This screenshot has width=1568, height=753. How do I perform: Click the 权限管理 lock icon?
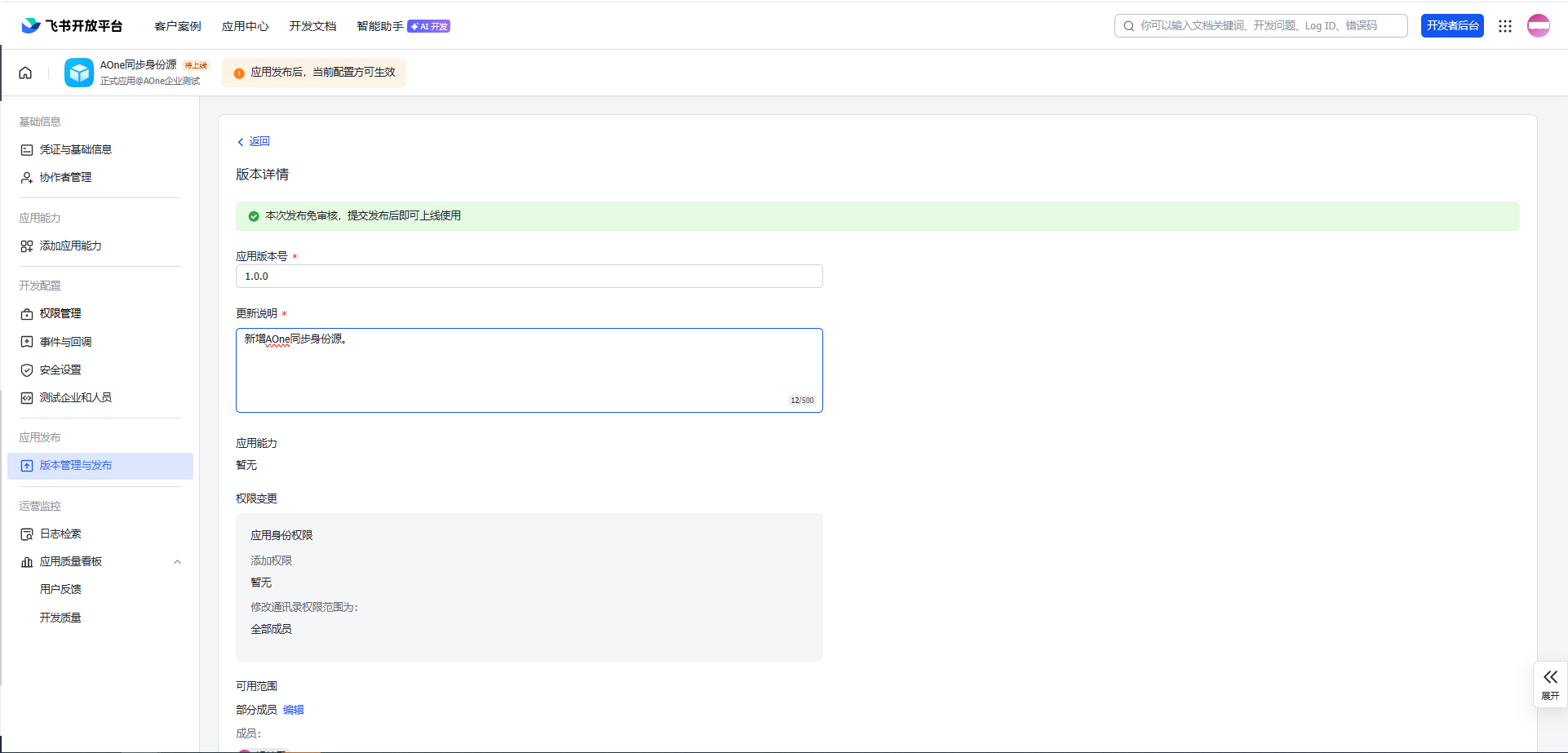click(x=27, y=314)
